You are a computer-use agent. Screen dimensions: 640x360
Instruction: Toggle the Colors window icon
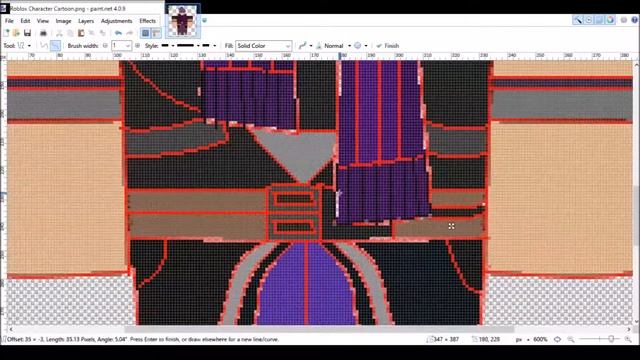(x=610, y=20)
